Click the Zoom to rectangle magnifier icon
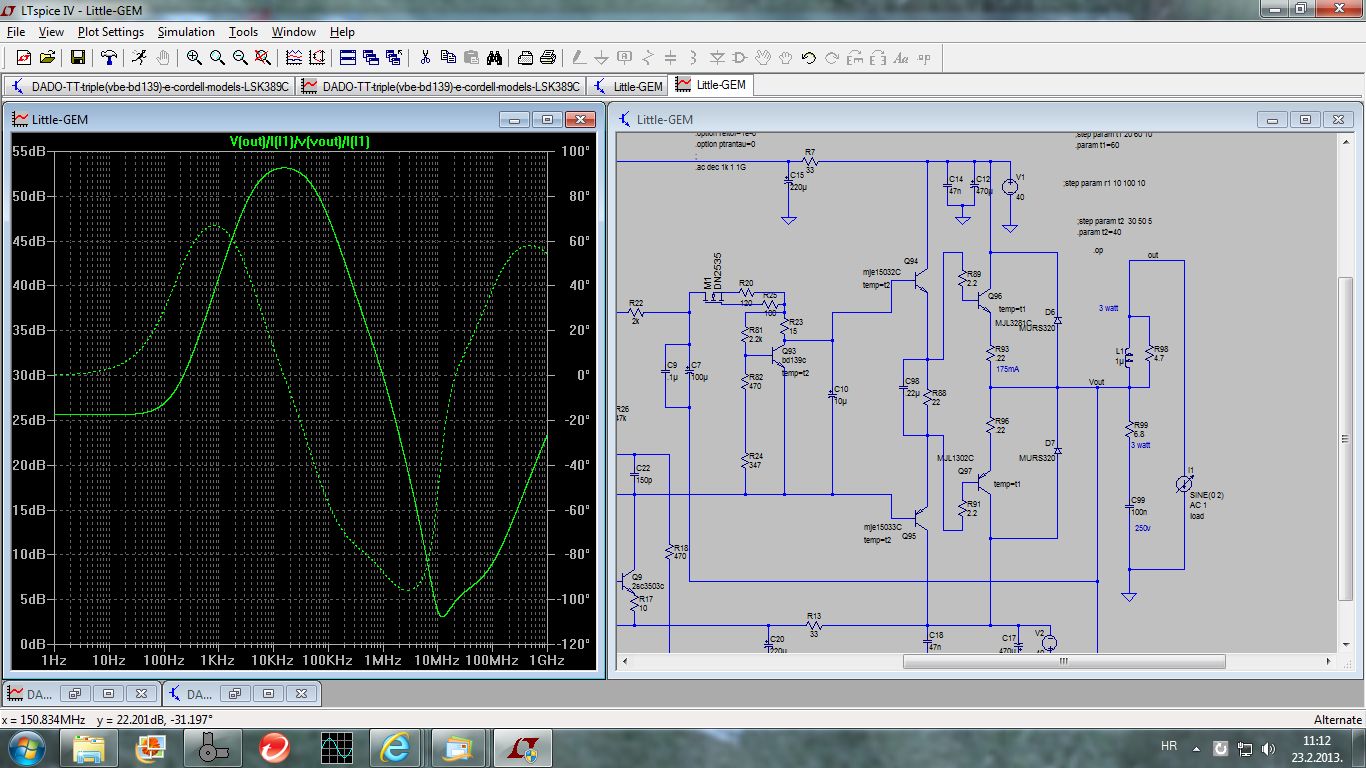This screenshot has width=1366, height=768. [x=217, y=58]
